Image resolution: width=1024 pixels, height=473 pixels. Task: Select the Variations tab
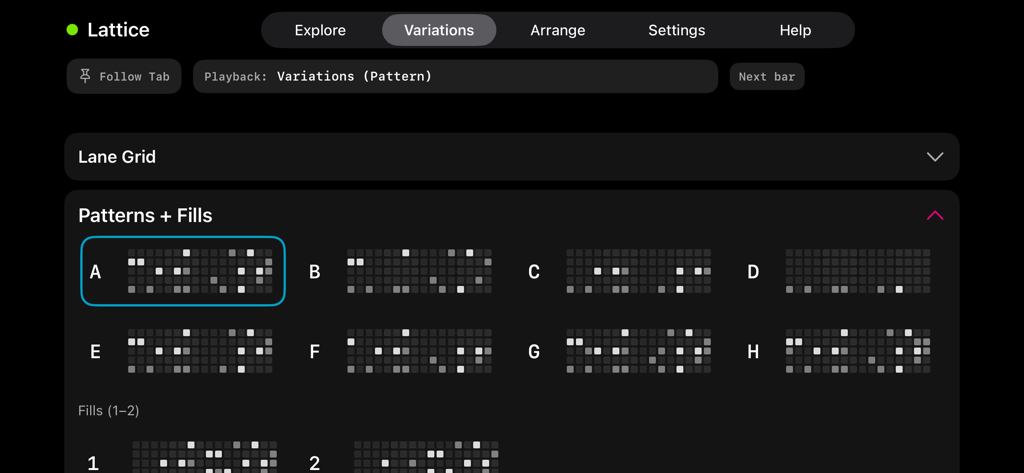tap(439, 30)
